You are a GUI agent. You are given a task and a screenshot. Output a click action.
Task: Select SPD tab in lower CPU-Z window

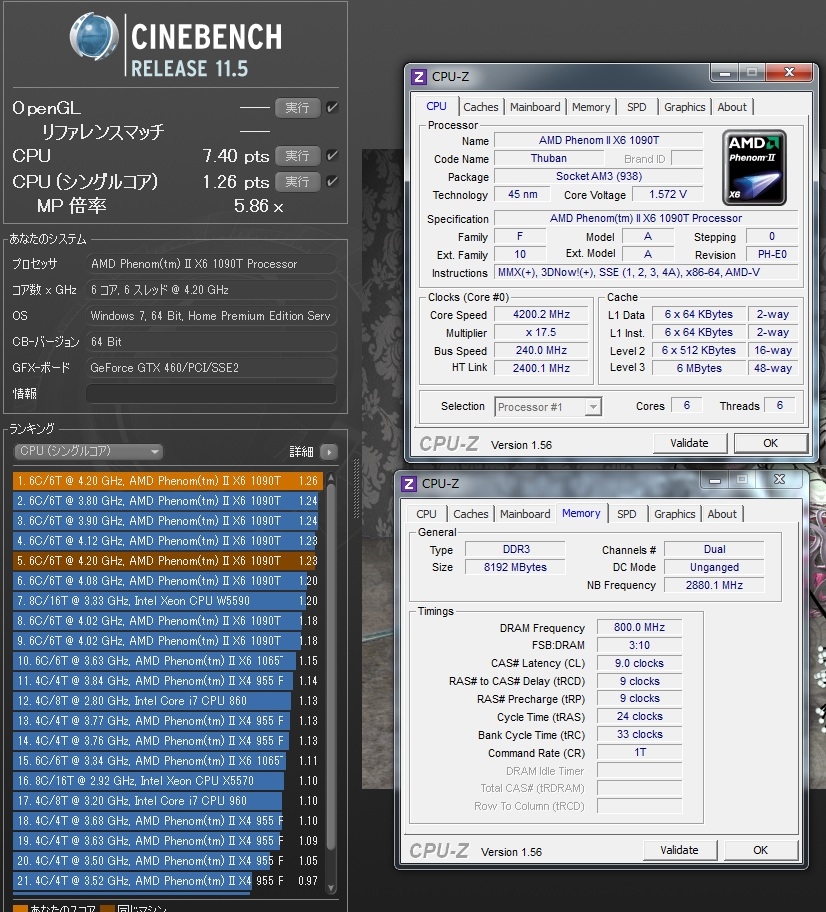[x=626, y=514]
